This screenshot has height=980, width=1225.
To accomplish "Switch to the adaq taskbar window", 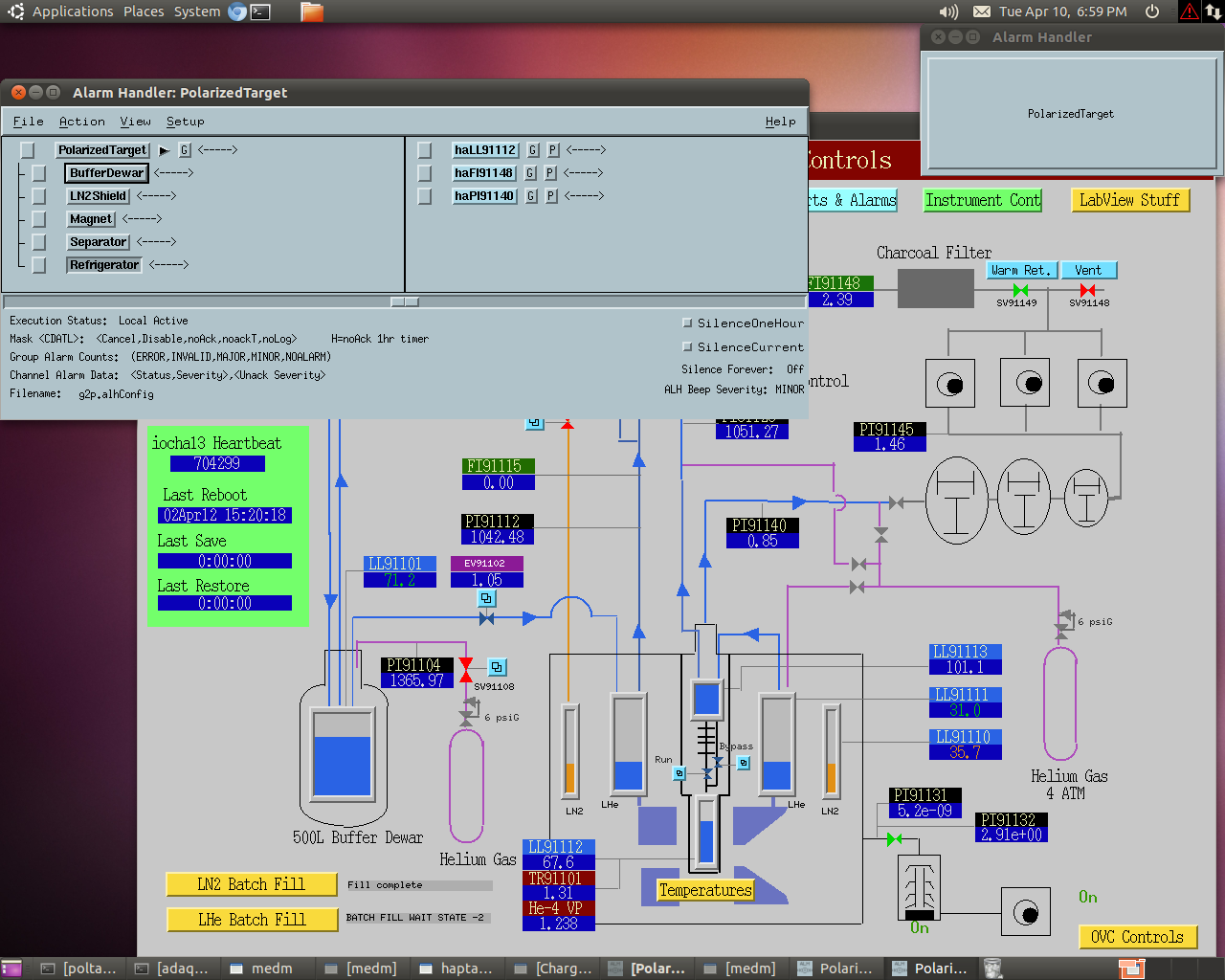I will pos(173,969).
